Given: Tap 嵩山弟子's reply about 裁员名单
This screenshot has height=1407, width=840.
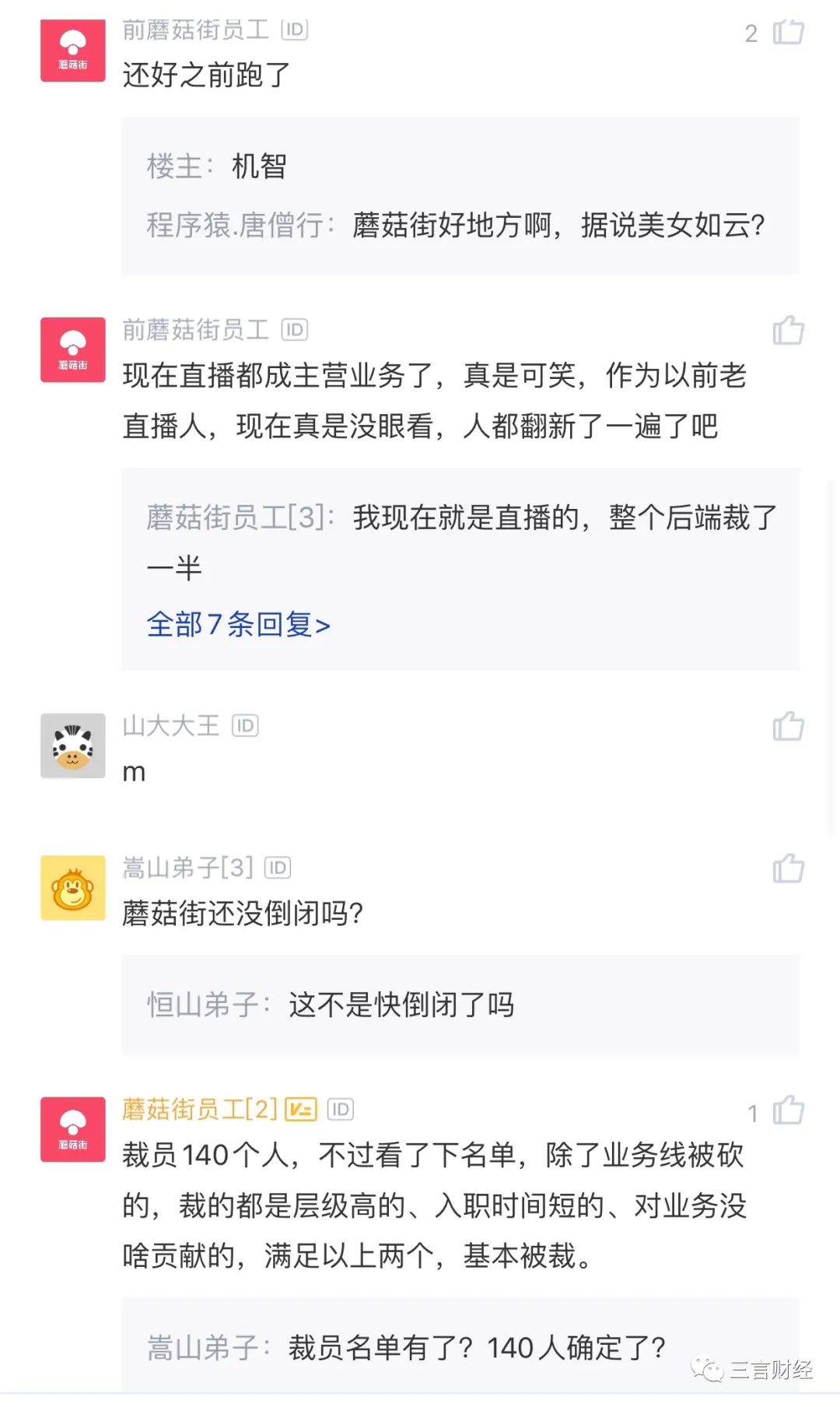Looking at the screenshot, I should 406,1348.
